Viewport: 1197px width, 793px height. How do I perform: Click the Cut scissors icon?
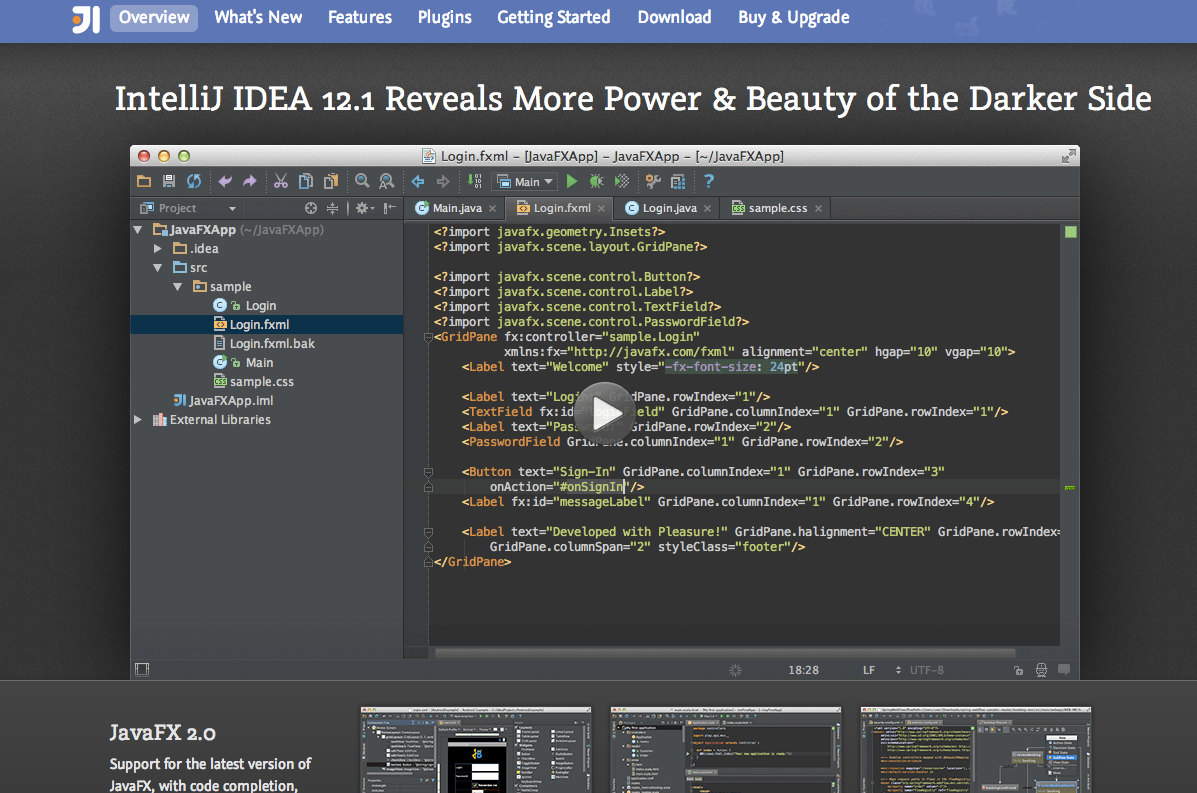pyautogui.click(x=280, y=181)
